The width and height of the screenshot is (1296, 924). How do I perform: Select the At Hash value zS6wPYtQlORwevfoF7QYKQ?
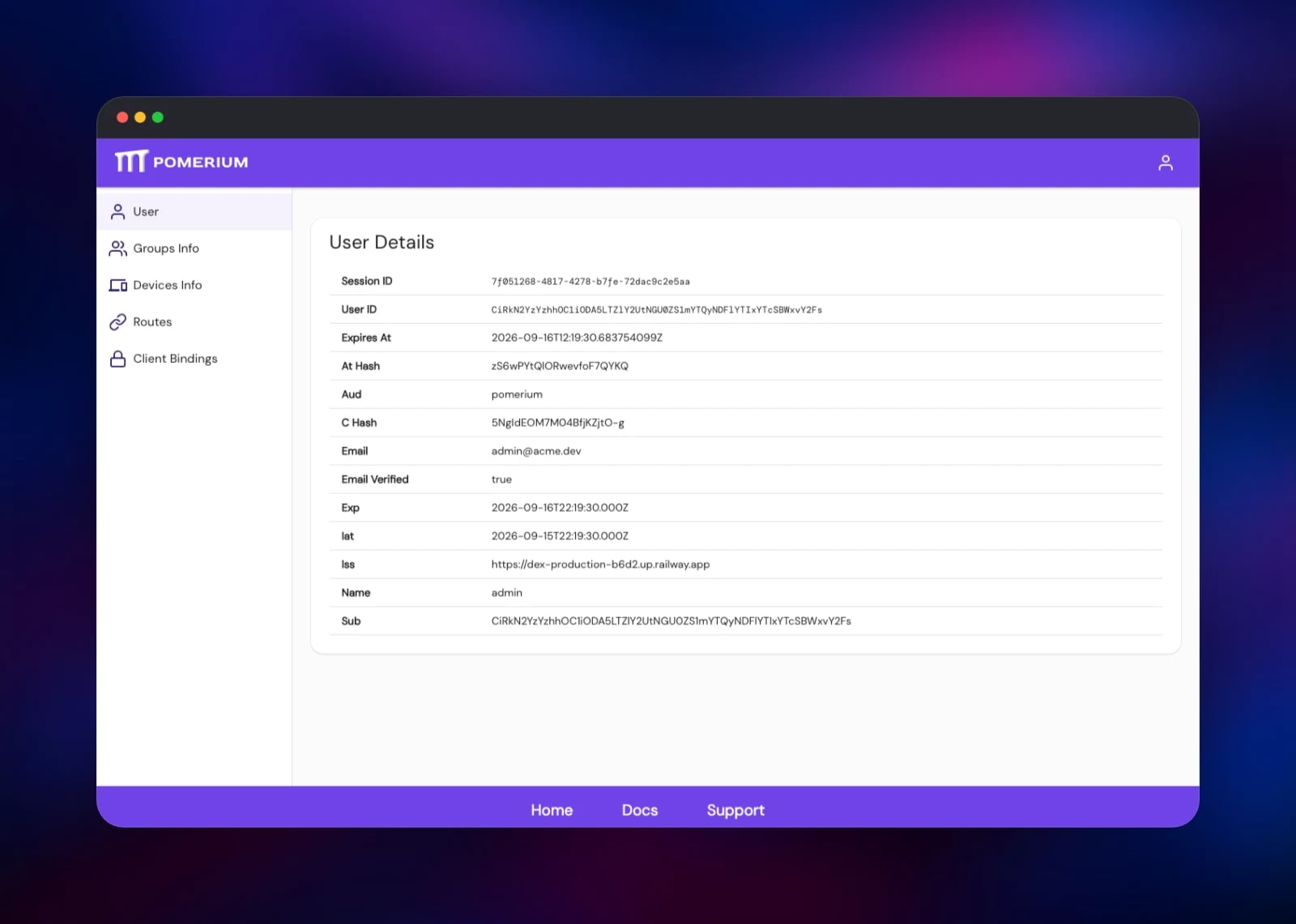[560, 366]
